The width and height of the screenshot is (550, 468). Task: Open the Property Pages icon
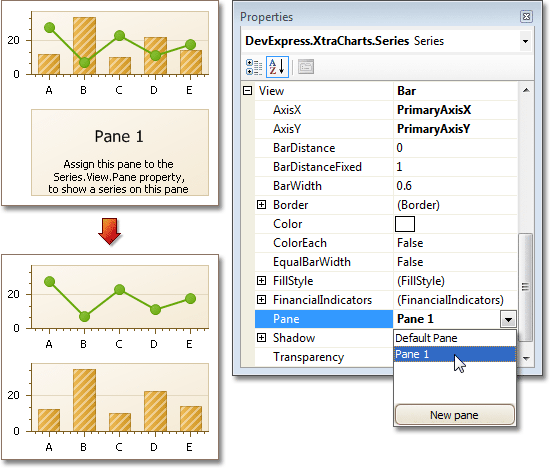306,67
